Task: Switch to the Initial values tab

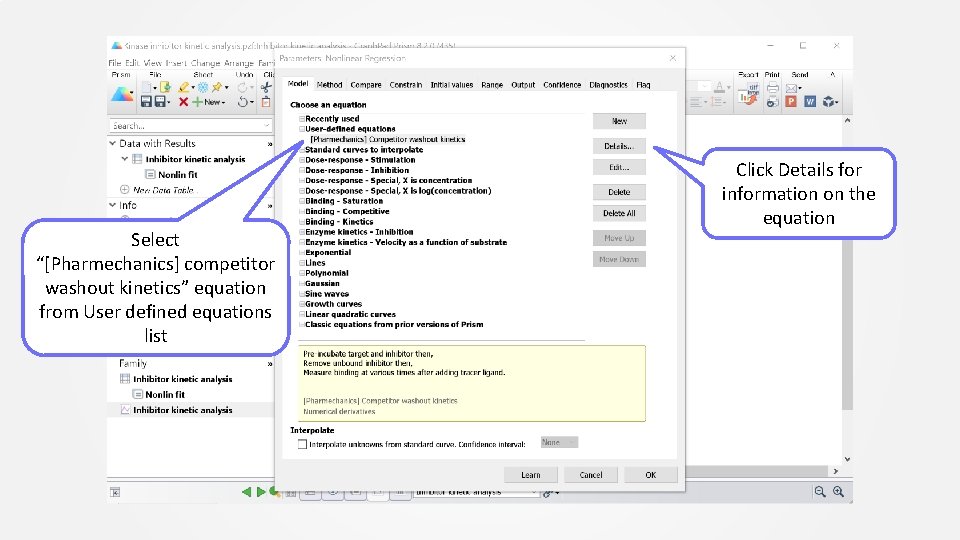Action: pos(452,85)
